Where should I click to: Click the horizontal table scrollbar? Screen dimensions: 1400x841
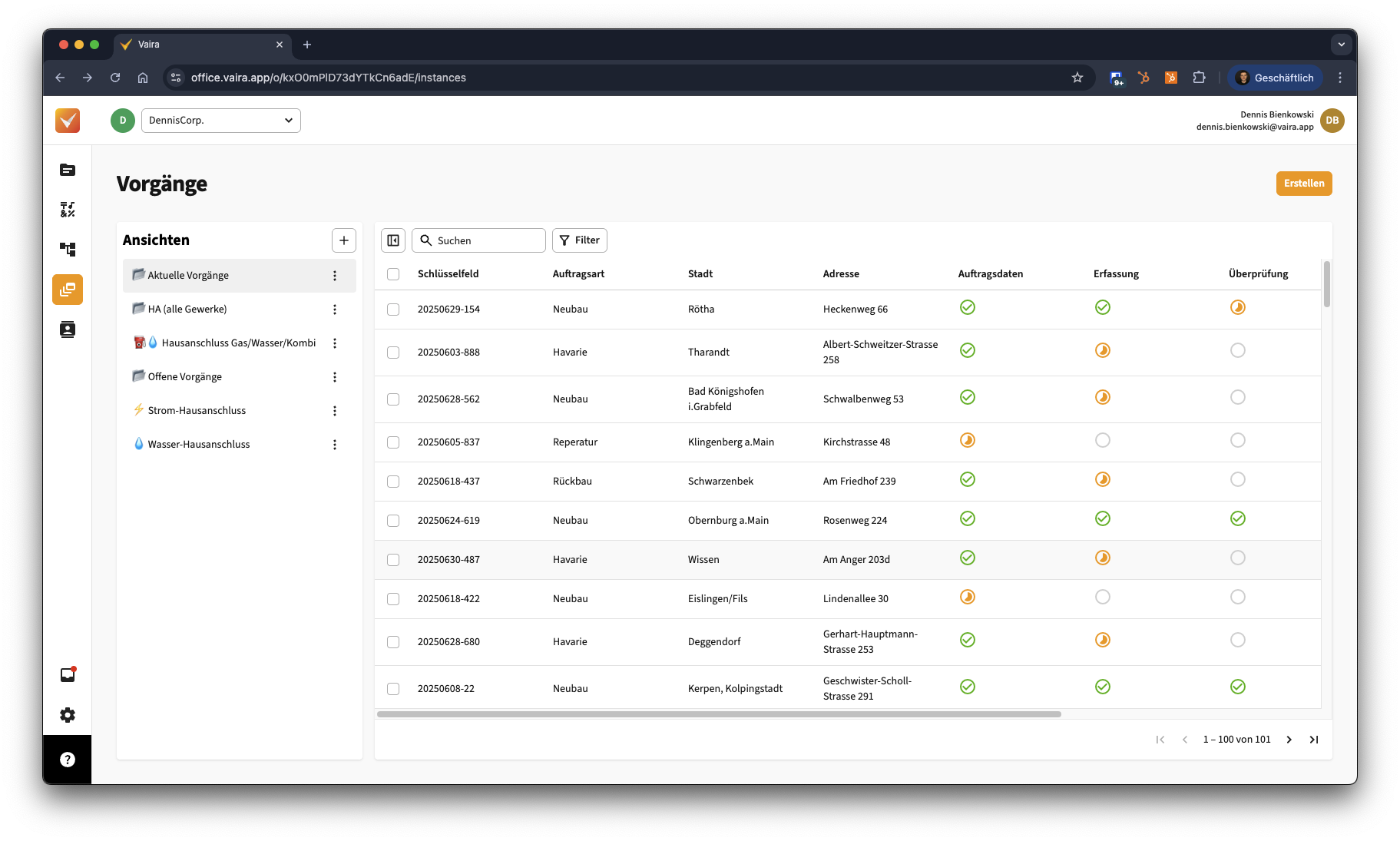click(719, 714)
